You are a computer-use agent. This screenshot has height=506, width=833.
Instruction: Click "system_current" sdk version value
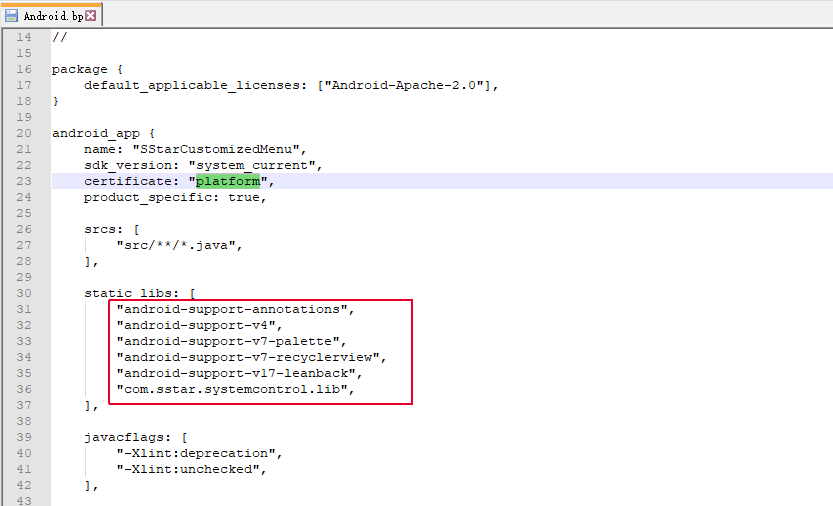[x=252, y=165]
